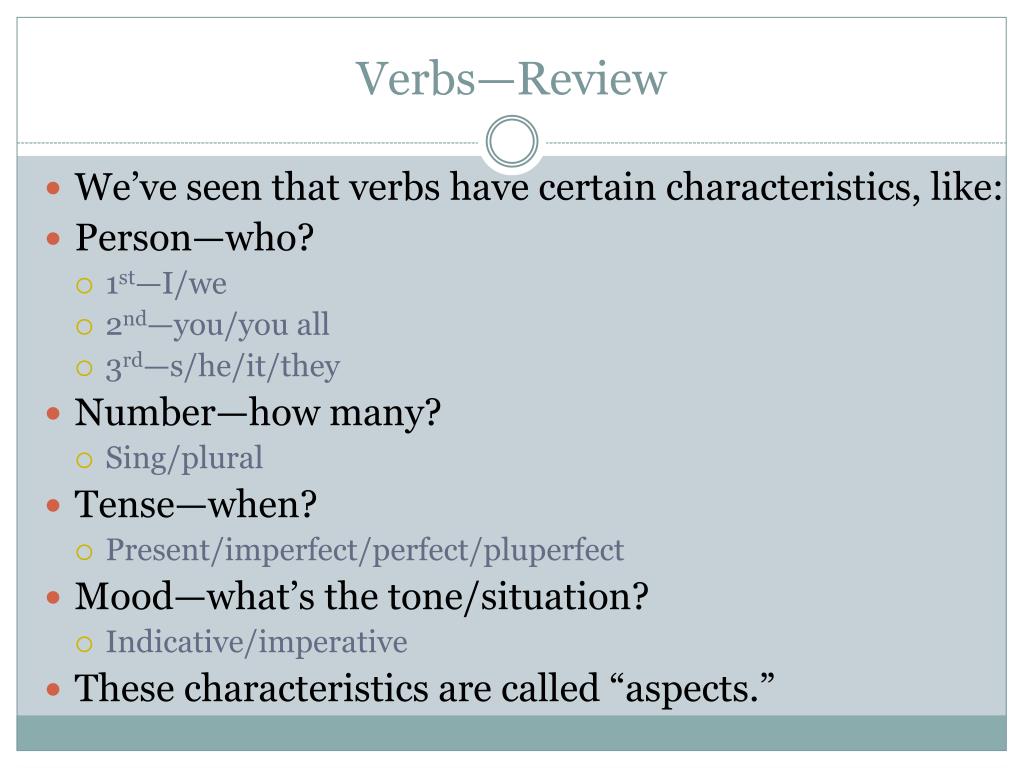Click the text line Person—who?
The width and height of the screenshot is (1024, 768).
[x=195, y=237]
